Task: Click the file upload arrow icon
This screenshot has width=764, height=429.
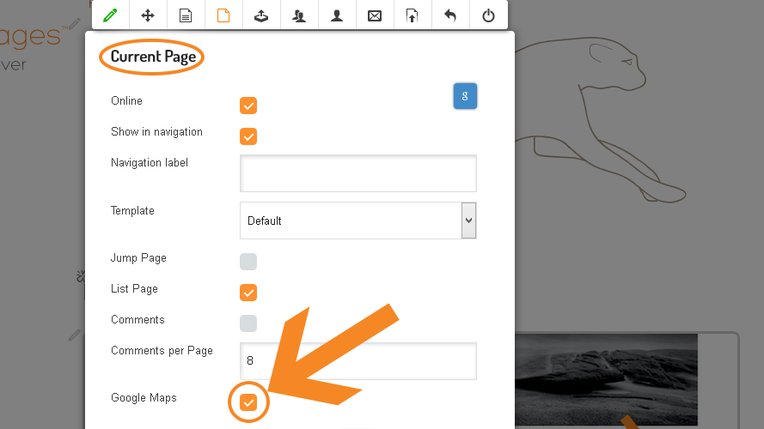Action: point(412,15)
